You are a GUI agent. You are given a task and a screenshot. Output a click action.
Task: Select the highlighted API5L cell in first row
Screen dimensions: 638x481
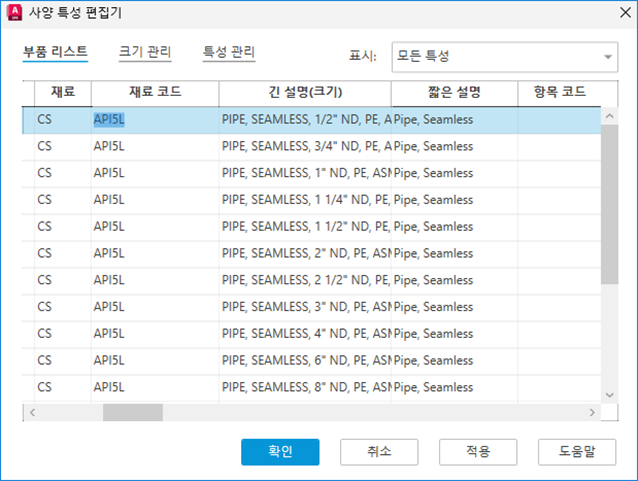coord(109,120)
